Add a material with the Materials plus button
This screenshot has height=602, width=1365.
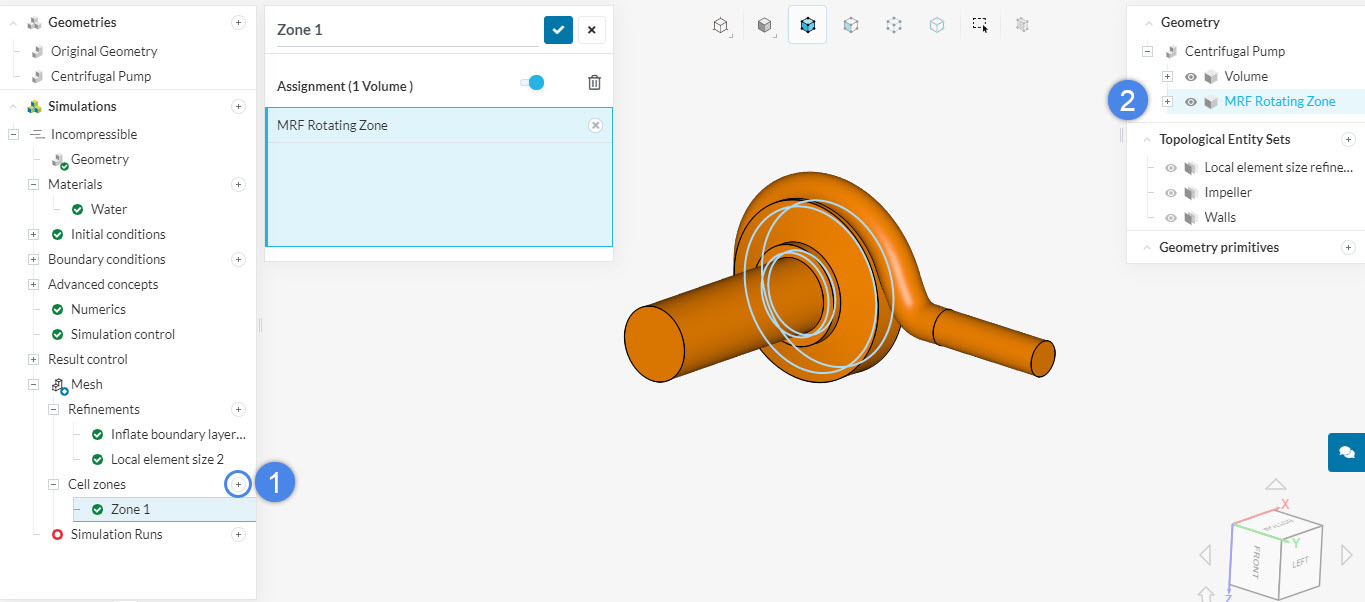238,184
